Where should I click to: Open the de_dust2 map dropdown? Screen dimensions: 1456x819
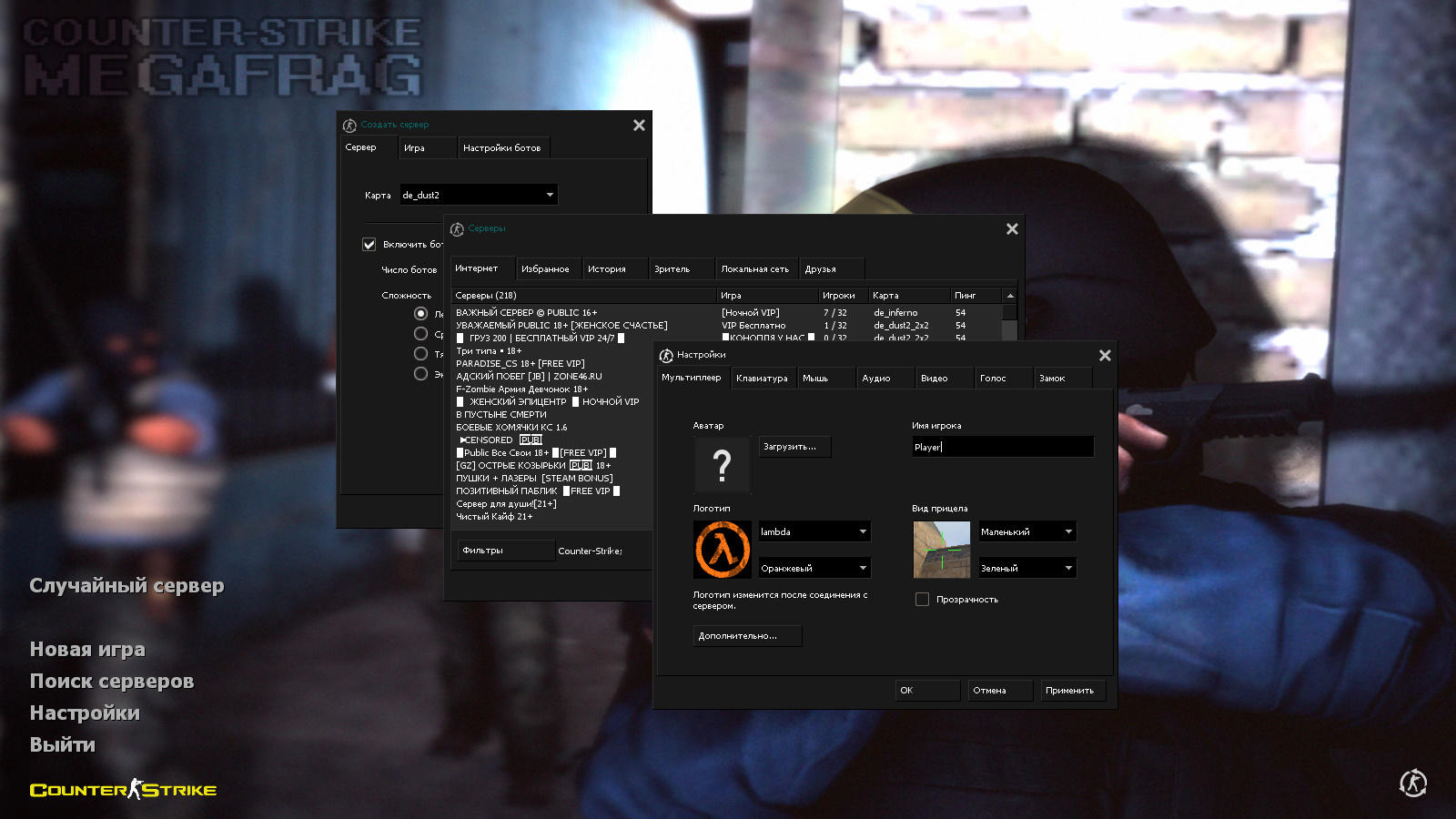coord(479,195)
